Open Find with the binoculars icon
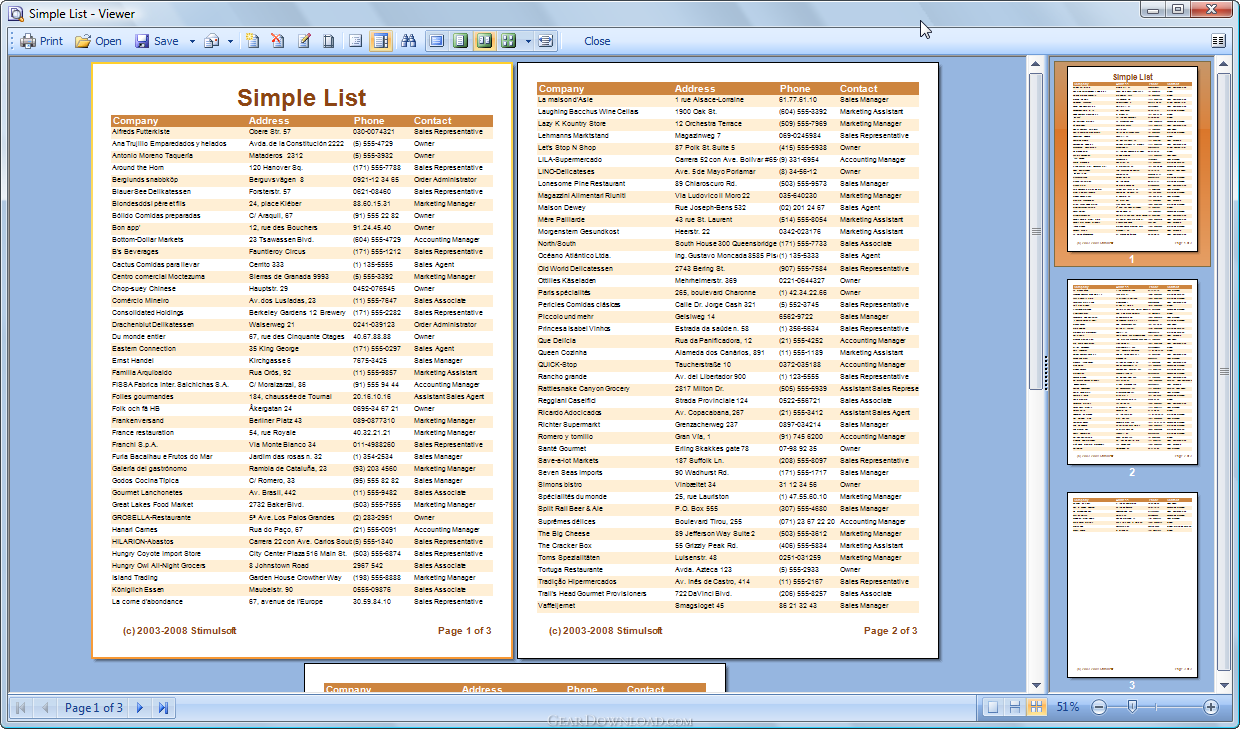Viewport: 1240px width, 729px height. [x=407, y=41]
